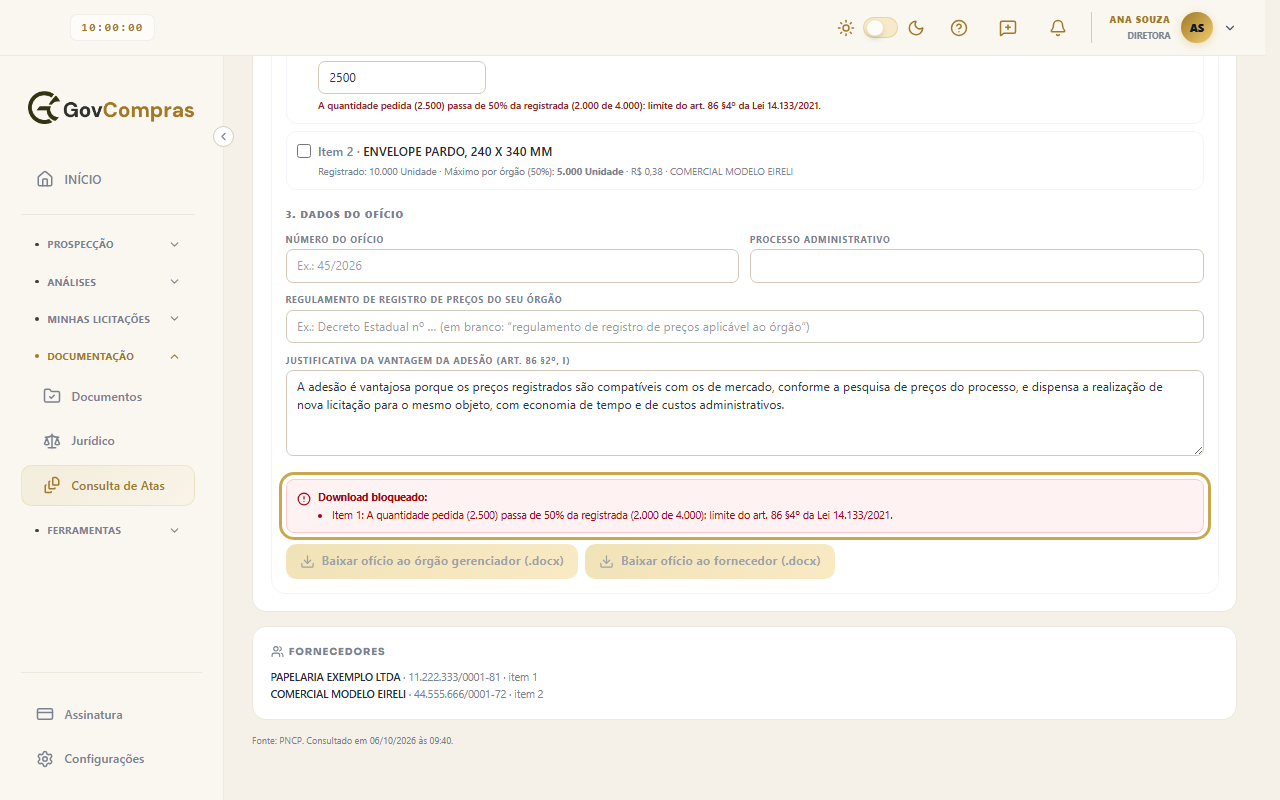Open the feedback message icon
The image size is (1280, 800).
(x=1008, y=28)
